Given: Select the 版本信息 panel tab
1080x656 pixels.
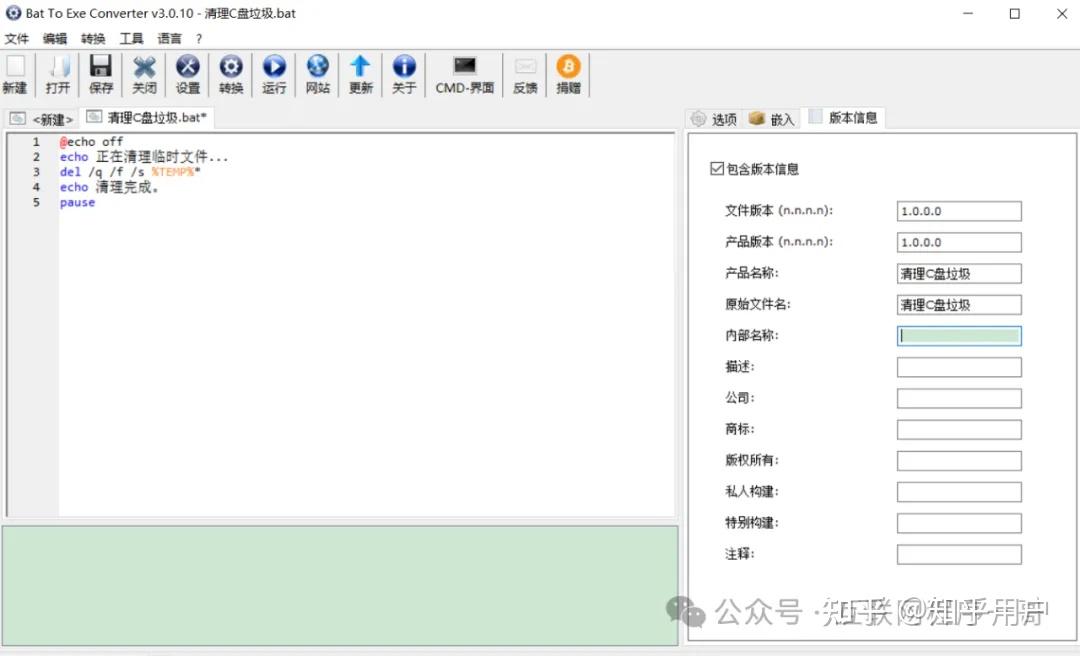Looking at the screenshot, I should 843,118.
